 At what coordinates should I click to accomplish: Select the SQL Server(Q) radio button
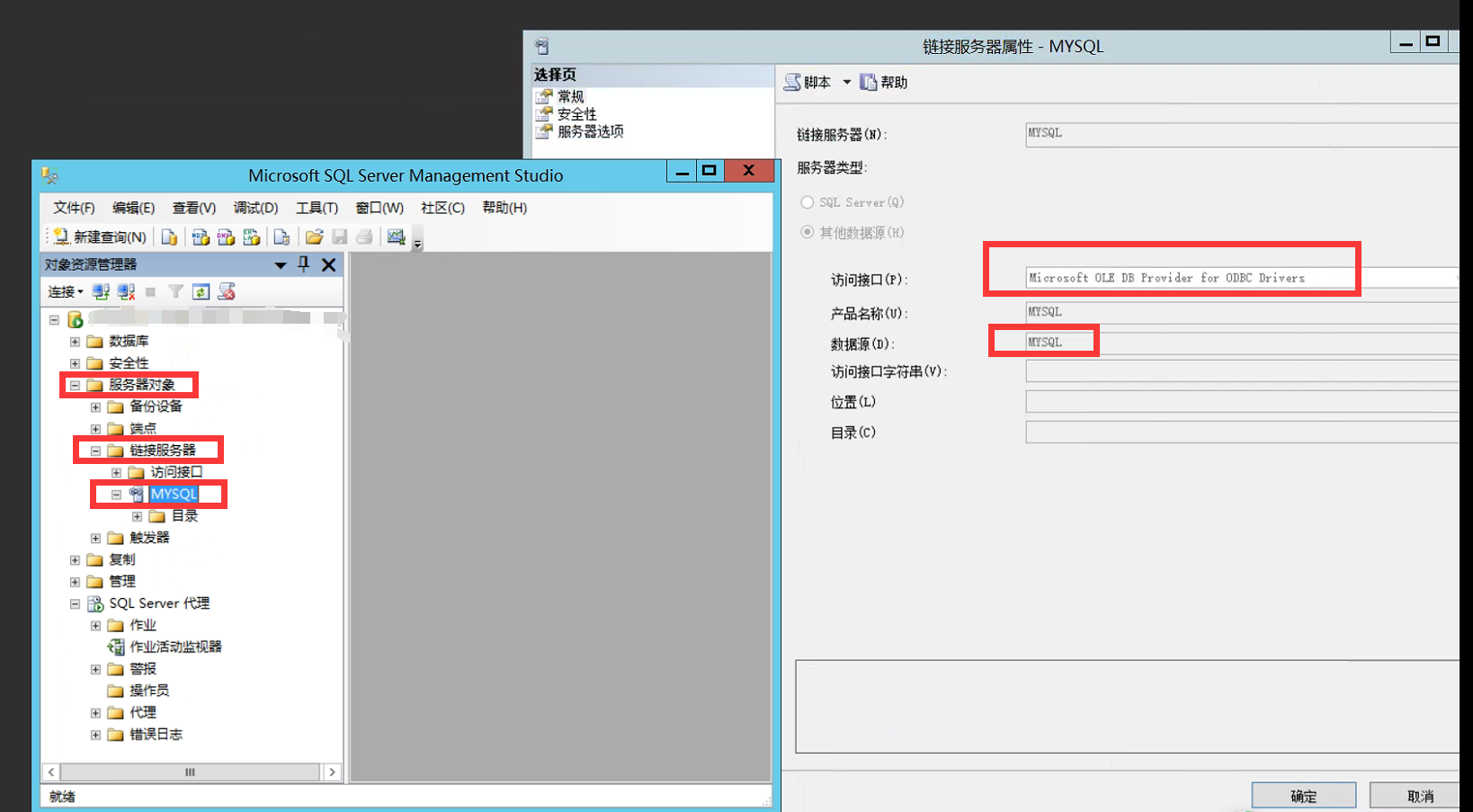(808, 202)
